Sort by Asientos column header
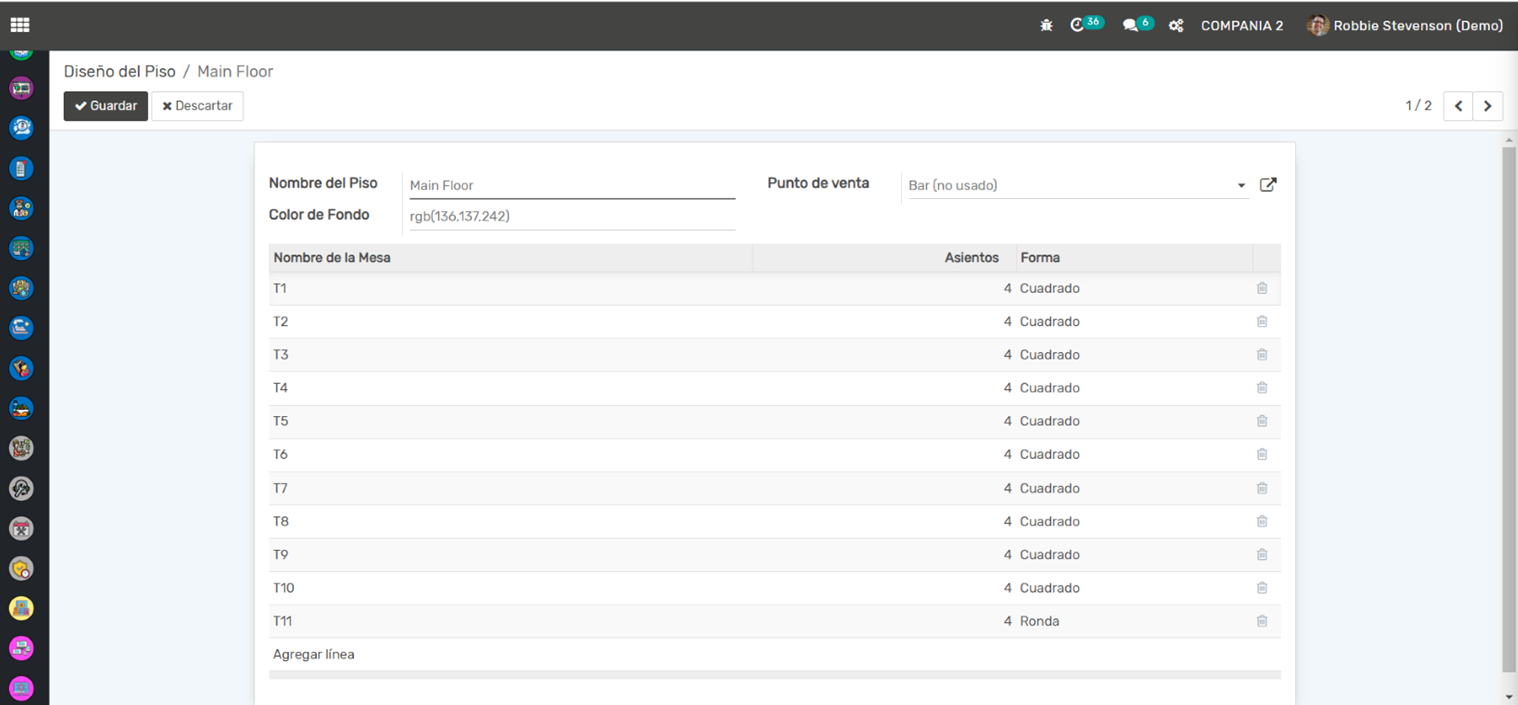Image resolution: width=1518 pixels, height=705 pixels. (971, 258)
